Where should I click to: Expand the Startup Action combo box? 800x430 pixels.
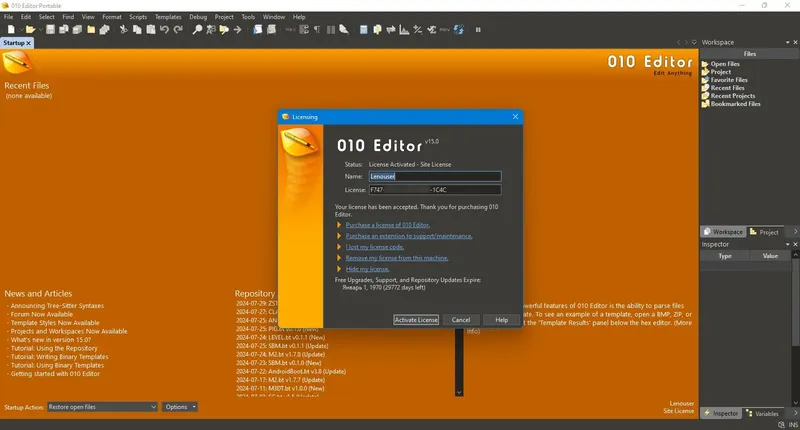(x=102, y=407)
